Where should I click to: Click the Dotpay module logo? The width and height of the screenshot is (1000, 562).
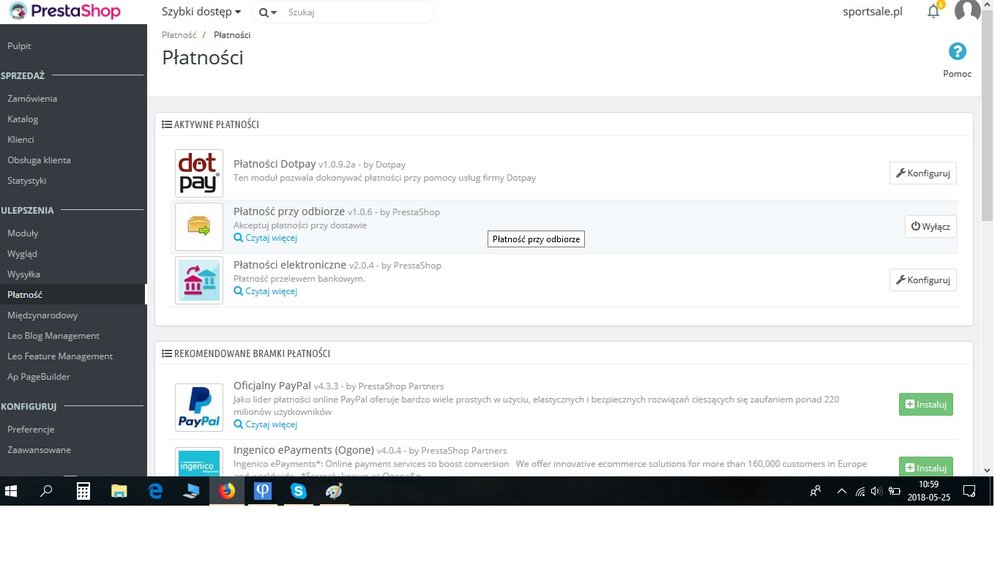click(199, 173)
